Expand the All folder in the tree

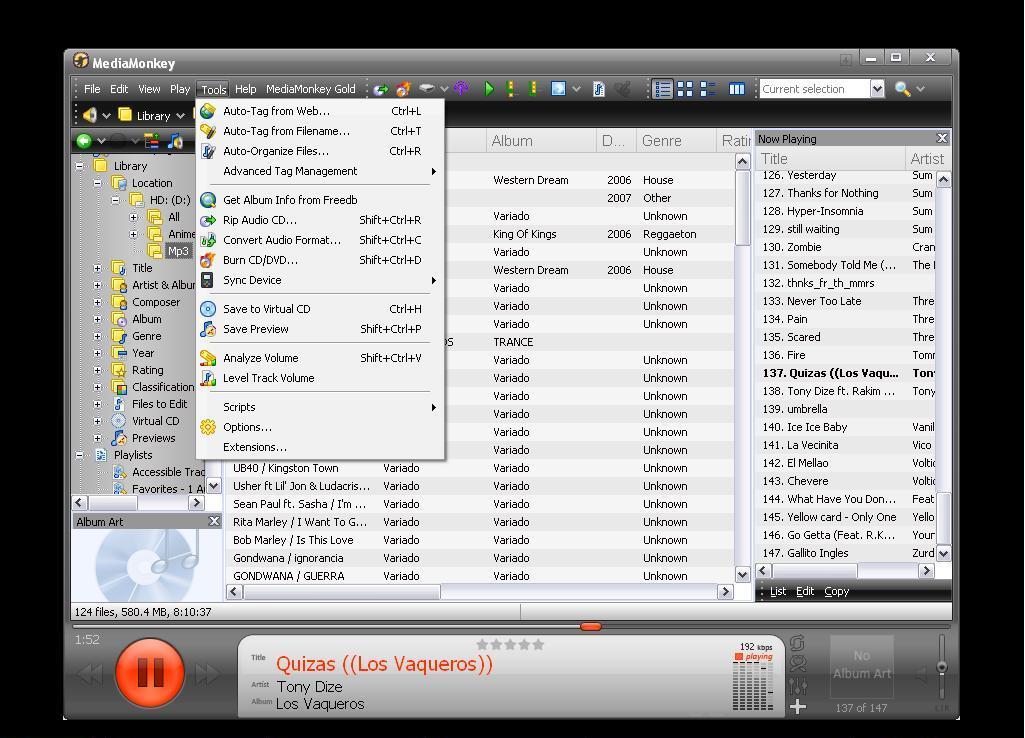134,217
